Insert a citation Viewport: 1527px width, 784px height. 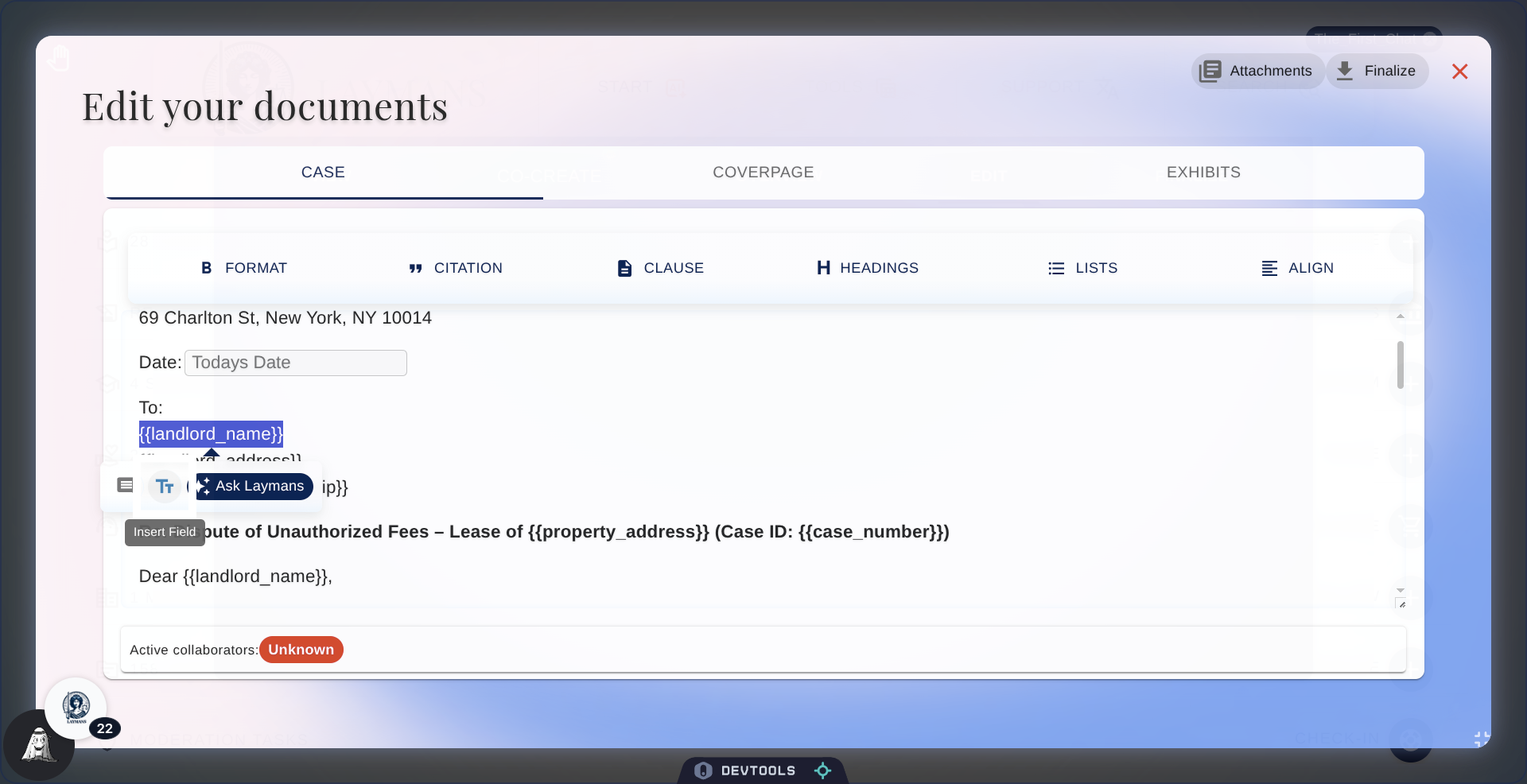[x=455, y=268]
